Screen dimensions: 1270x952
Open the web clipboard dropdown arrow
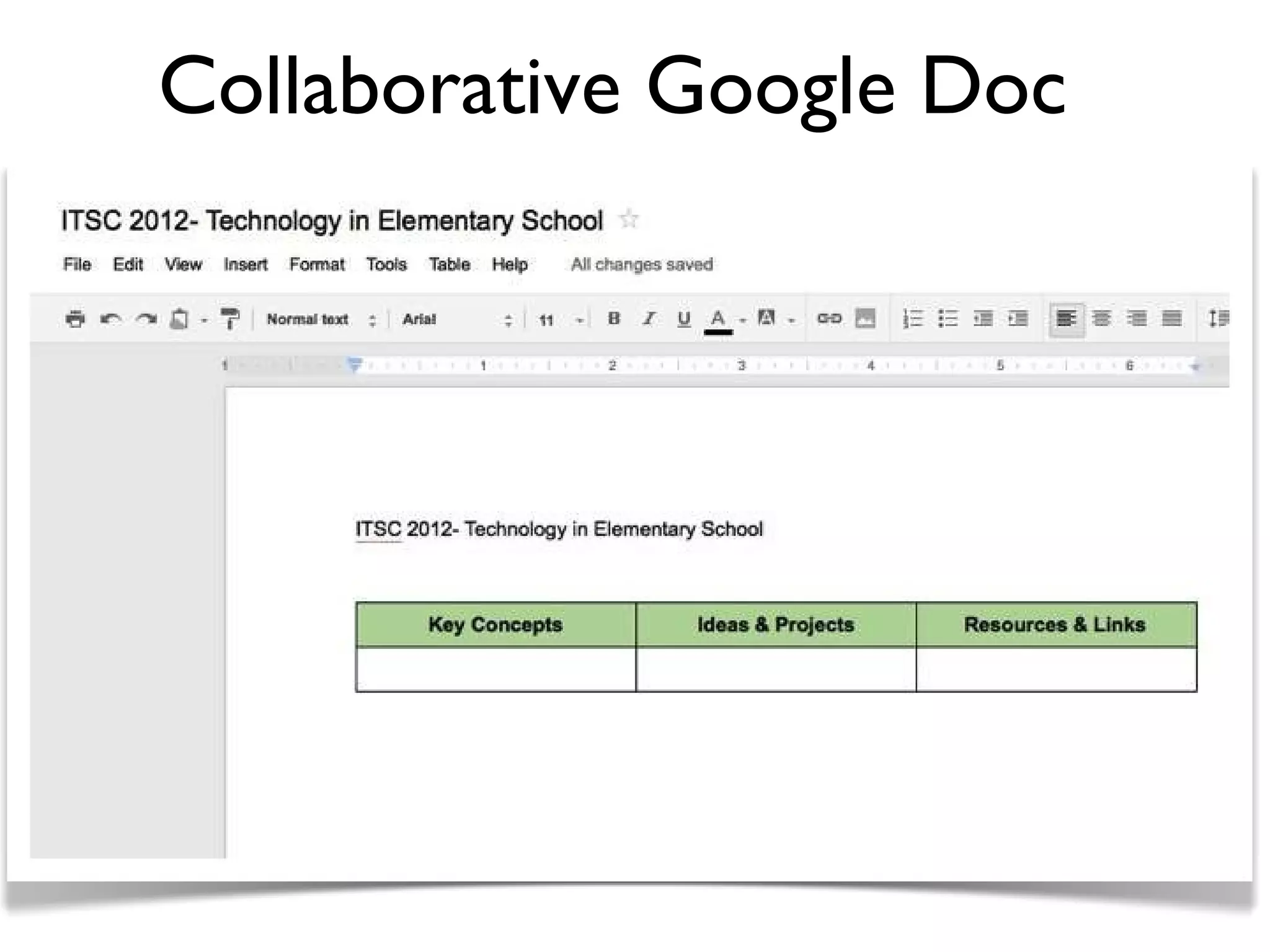[x=203, y=320]
